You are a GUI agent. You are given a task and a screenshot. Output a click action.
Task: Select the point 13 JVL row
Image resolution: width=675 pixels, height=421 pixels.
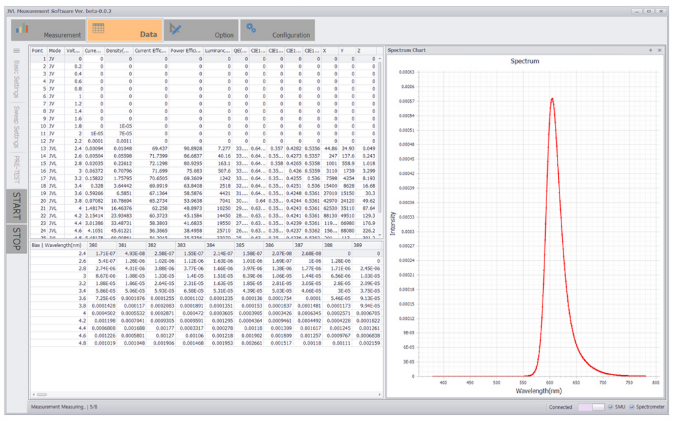[x=203, y=149]
